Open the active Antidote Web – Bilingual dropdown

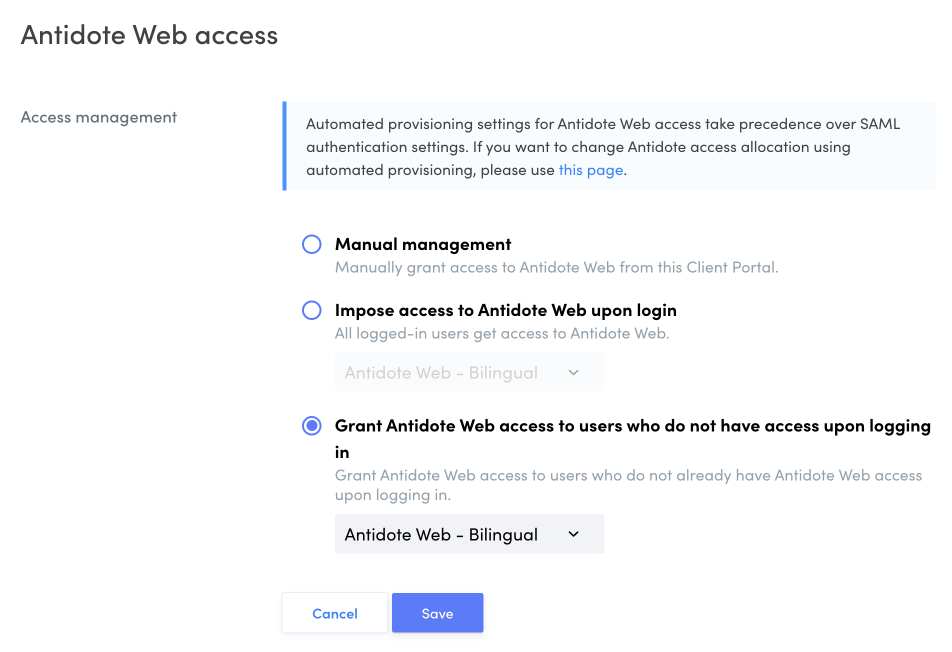(x=469, y=534)
